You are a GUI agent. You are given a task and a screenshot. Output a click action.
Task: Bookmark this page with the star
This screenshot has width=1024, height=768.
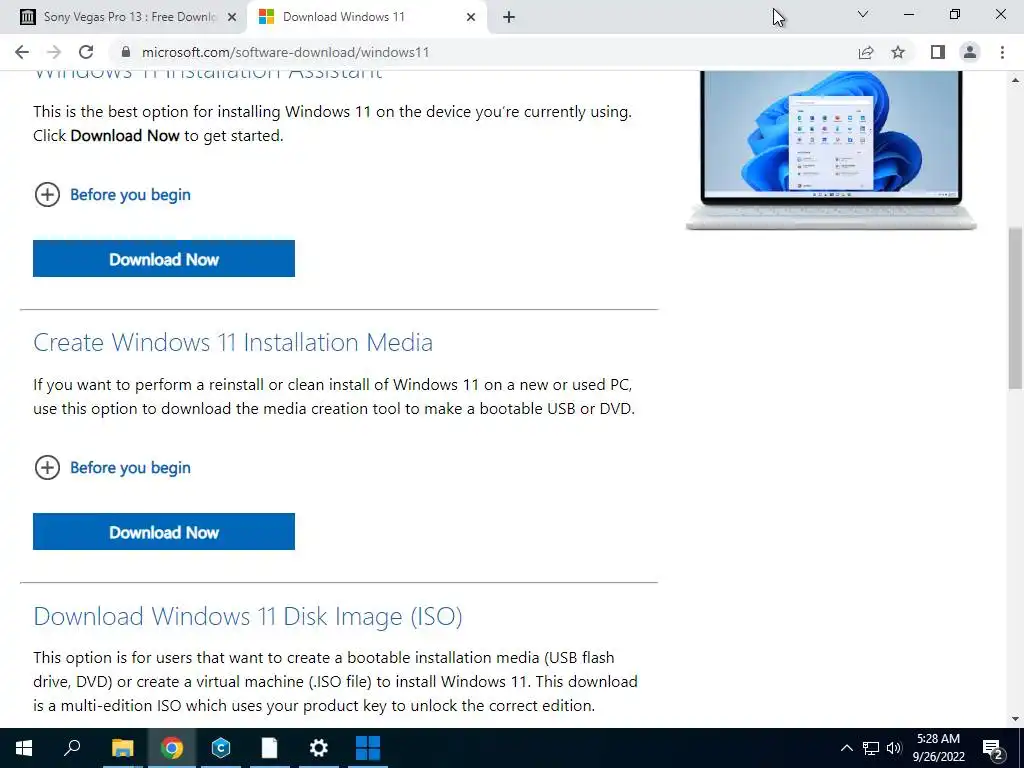point(898,52)
